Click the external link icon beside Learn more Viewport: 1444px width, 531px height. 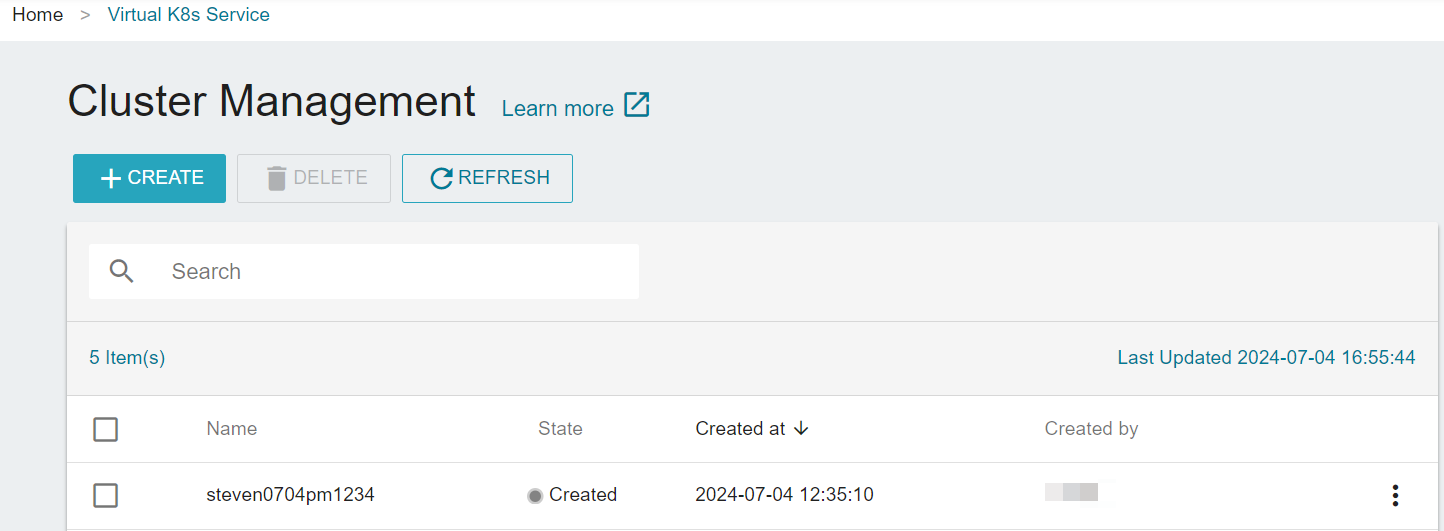637,105
